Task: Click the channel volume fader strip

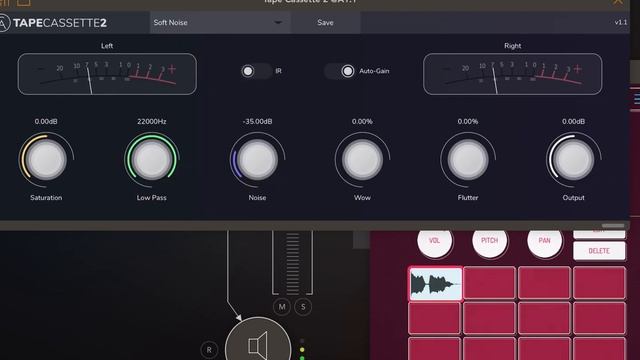Action: tap(293, 262)
